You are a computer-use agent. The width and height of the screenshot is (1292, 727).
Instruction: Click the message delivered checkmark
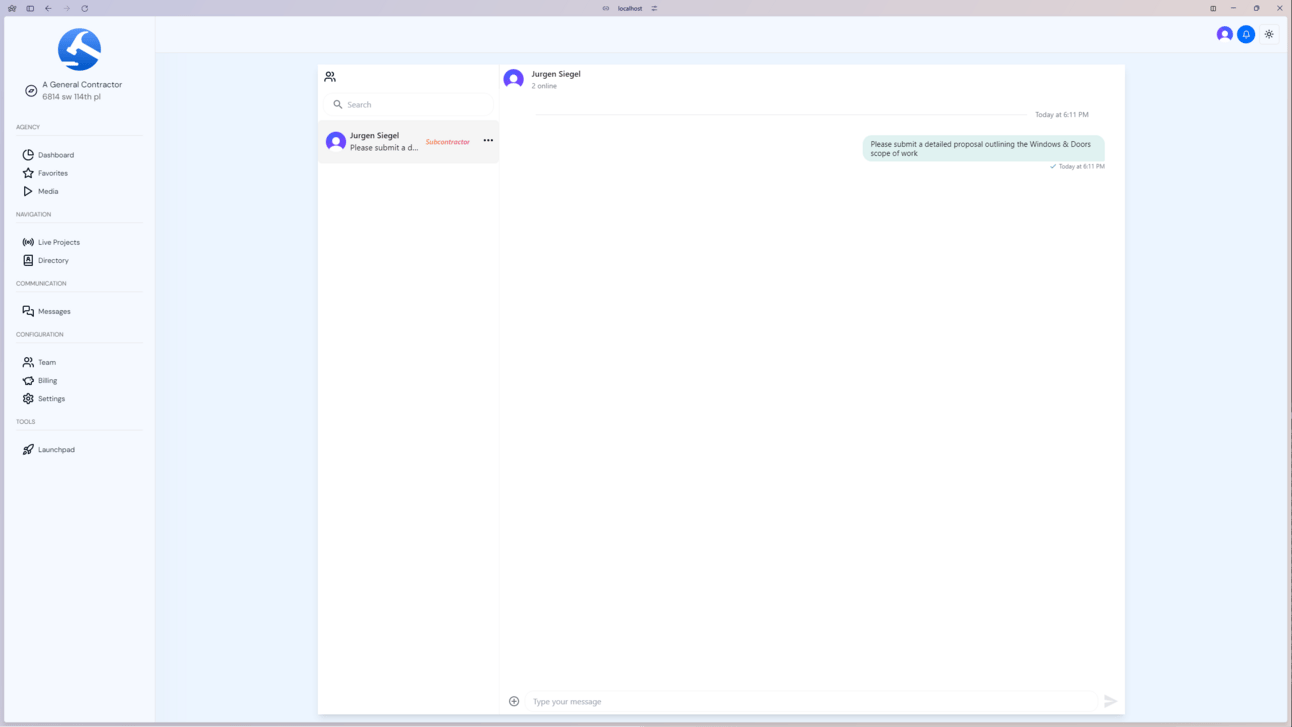tap(1053, 166)
